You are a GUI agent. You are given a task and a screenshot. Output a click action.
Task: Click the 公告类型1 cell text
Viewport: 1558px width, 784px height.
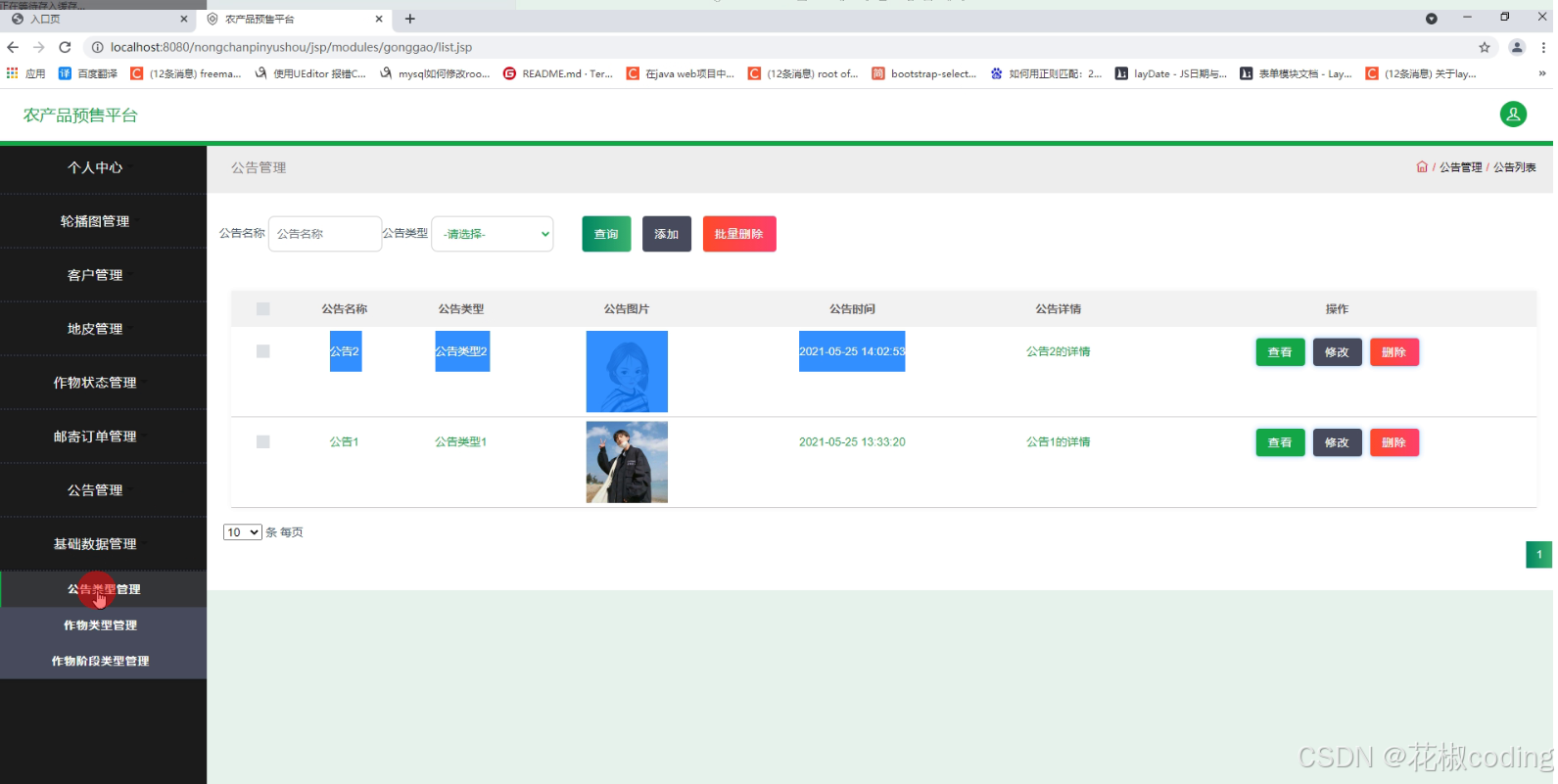(x=460, y=441)
